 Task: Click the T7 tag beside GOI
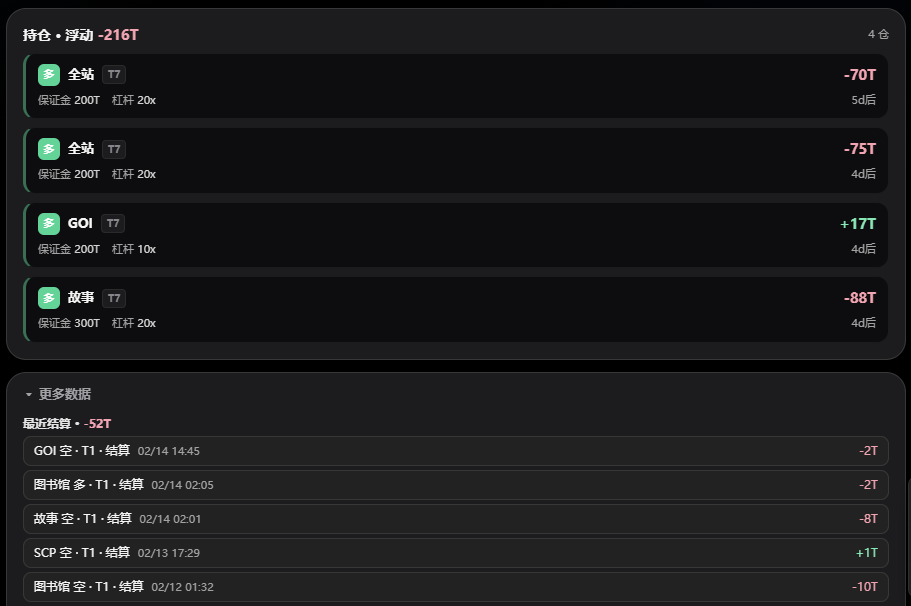(113, 223)
